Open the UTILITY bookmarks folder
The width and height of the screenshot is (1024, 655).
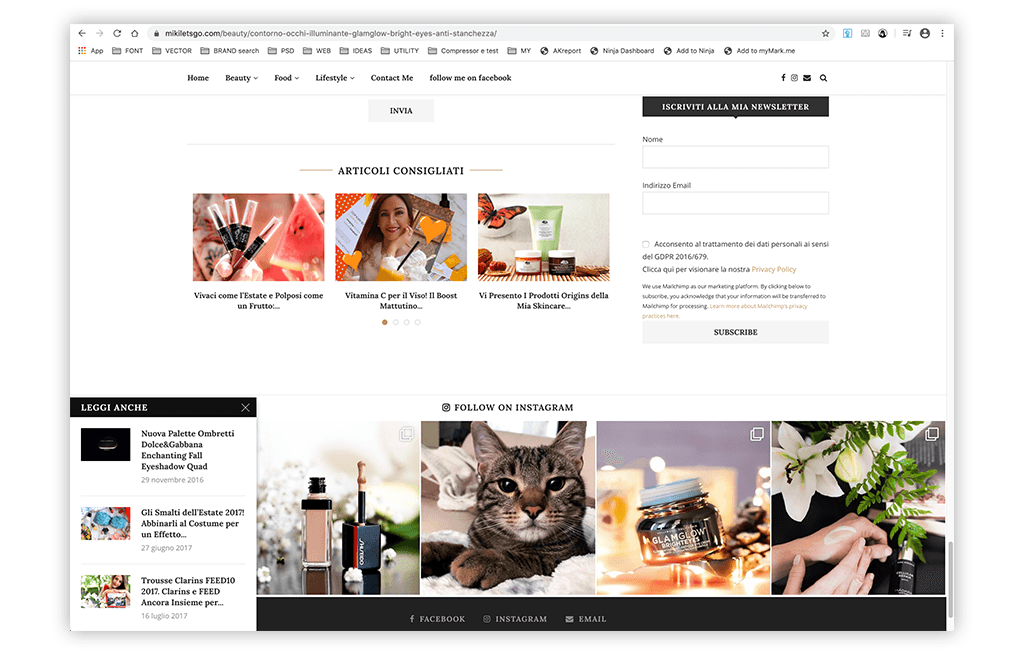(400, 51)
